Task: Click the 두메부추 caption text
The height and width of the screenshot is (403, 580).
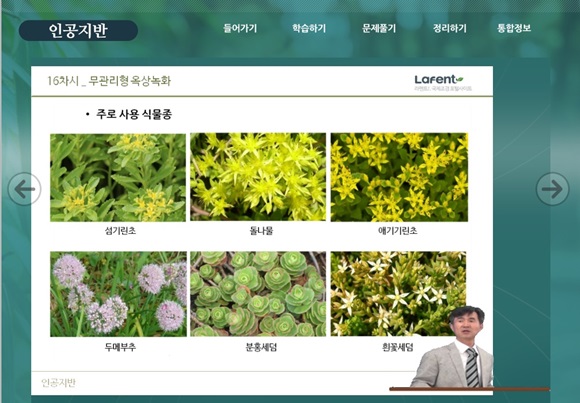Action: pyautogui.click(x=120, y=347)
